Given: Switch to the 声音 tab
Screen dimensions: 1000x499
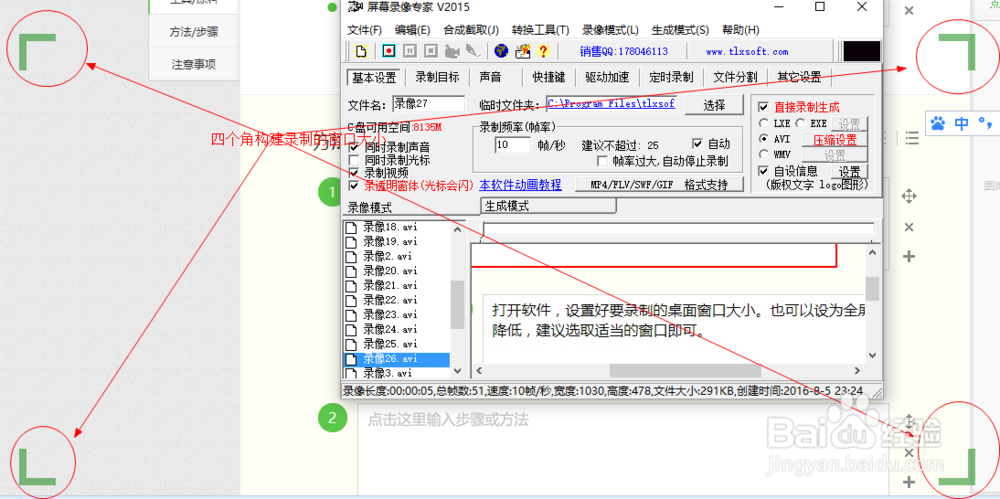Looking at the screenshot, I should pyautogui.click(x=490, y=77).
